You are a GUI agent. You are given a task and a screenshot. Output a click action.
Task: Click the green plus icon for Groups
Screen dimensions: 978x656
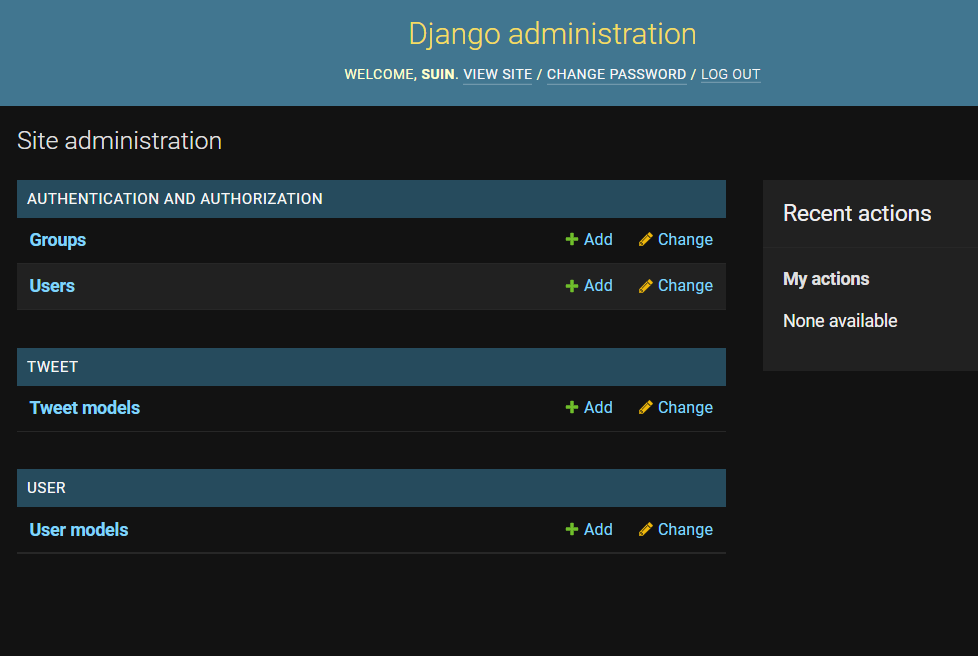(571, 239)
